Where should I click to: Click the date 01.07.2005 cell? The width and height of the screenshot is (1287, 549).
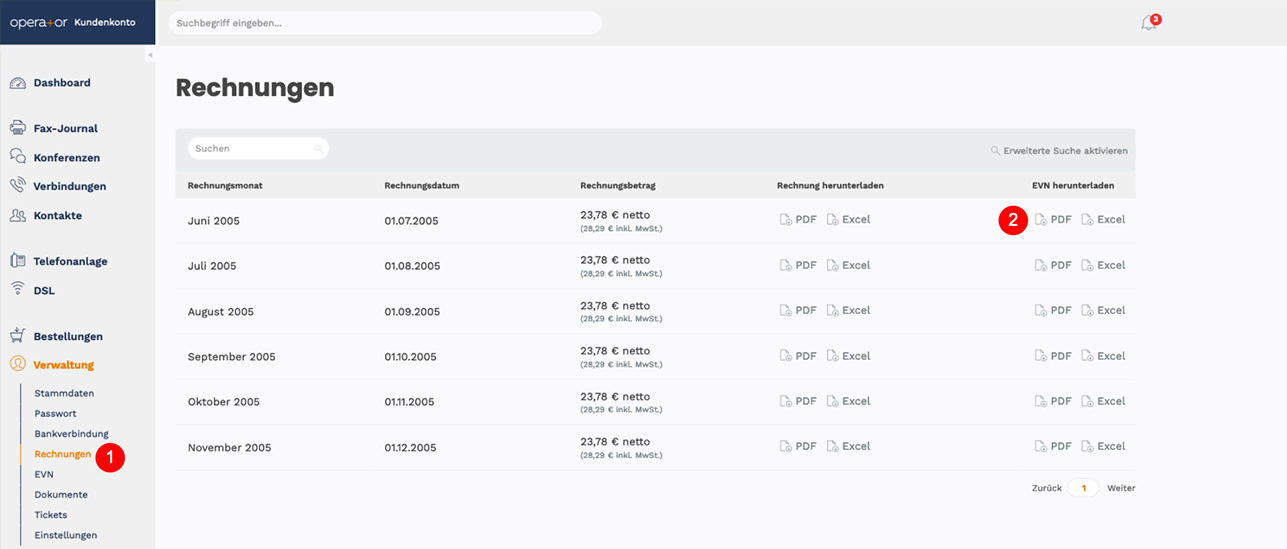(x=411, y=220)
